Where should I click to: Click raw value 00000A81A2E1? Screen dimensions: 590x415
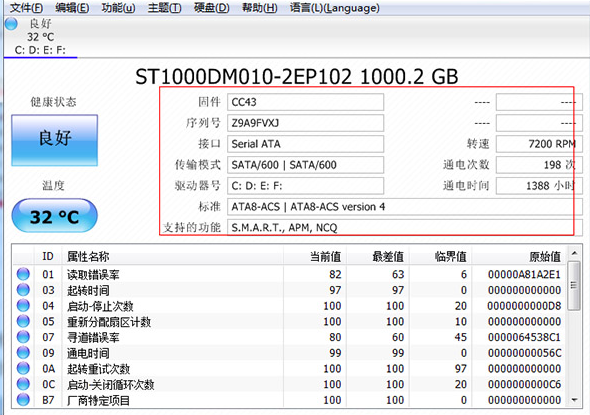pyautogui.click(x=524, y=275)
